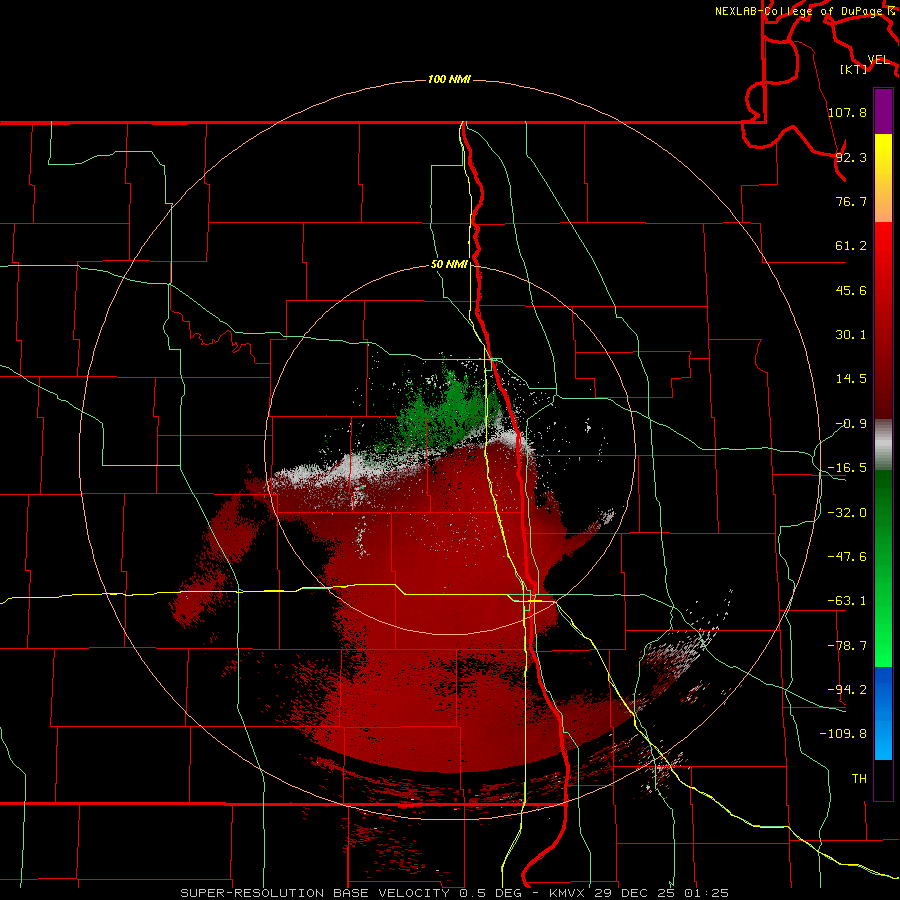Click the 50 NMI range ring label
The image size is (900, 900).
pyautogui.click(x=449, y=264)
